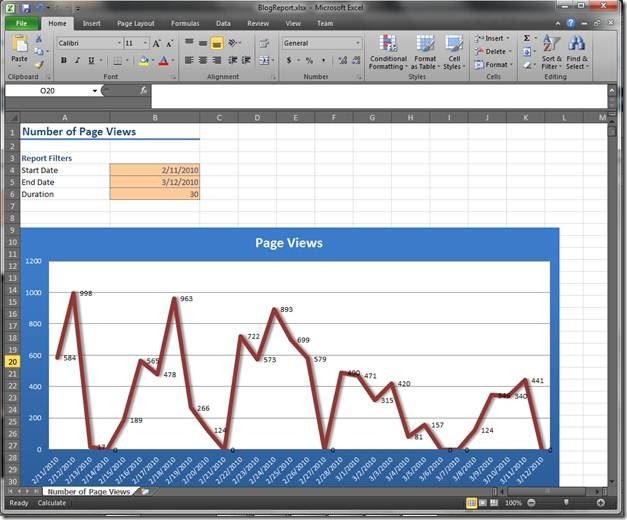Switch to the Formulas tab
Image resolution: width=627 pixels, height=520 pixels.
(185, 24)
